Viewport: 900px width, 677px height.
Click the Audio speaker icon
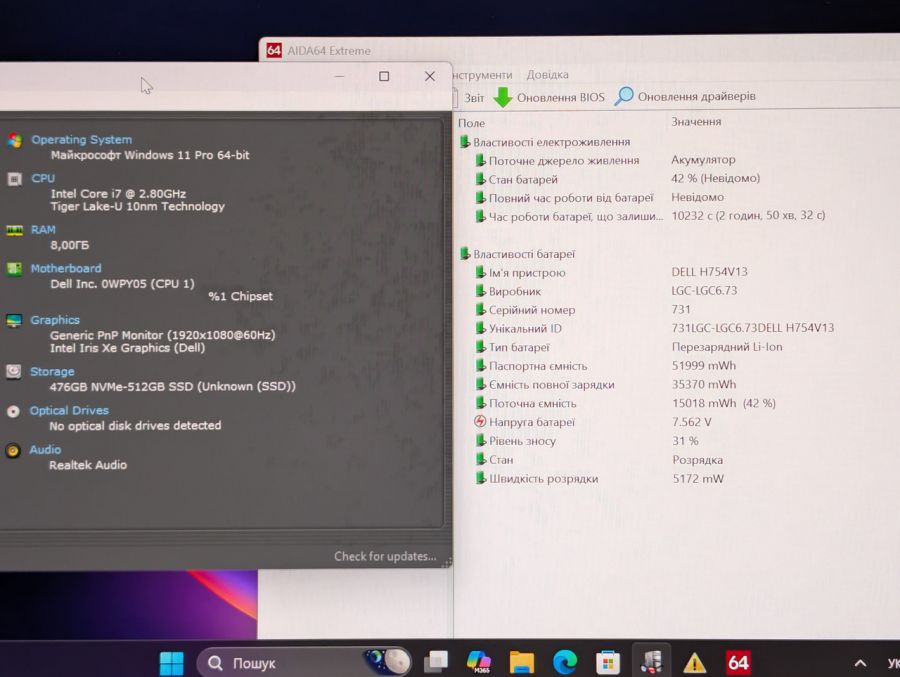pyautogui.click(x=13, y=450)
